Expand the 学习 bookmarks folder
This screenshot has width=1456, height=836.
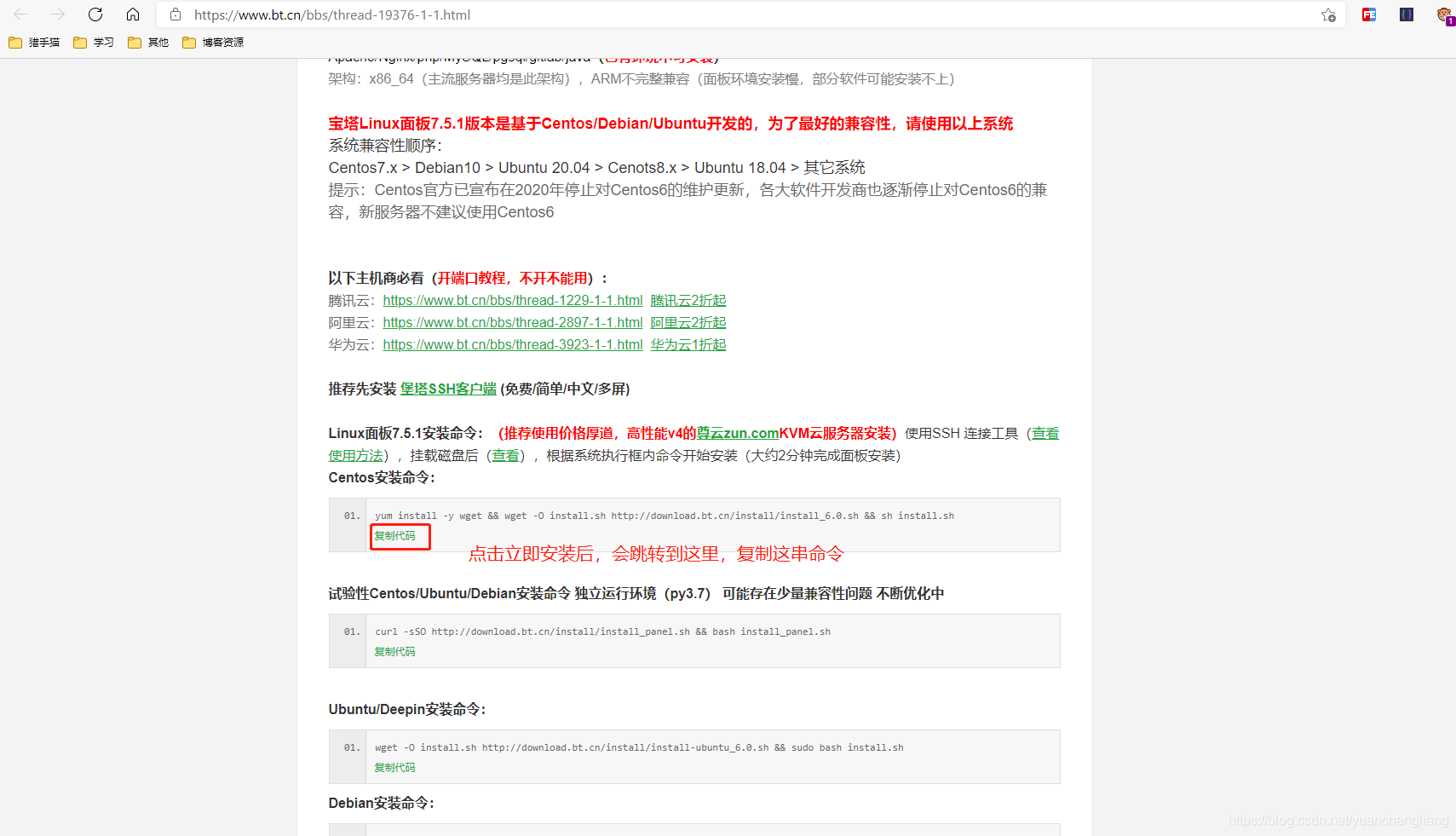click(x=94, y=42)
